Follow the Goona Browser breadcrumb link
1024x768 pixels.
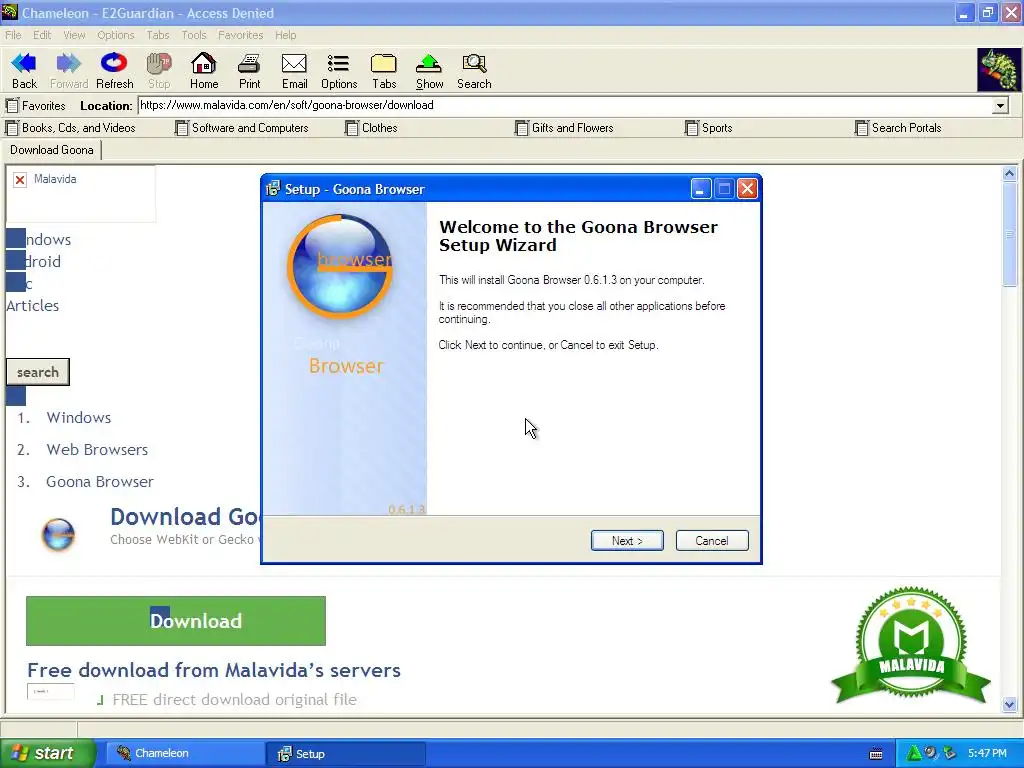pyautogui.click(x=99, y=481)
